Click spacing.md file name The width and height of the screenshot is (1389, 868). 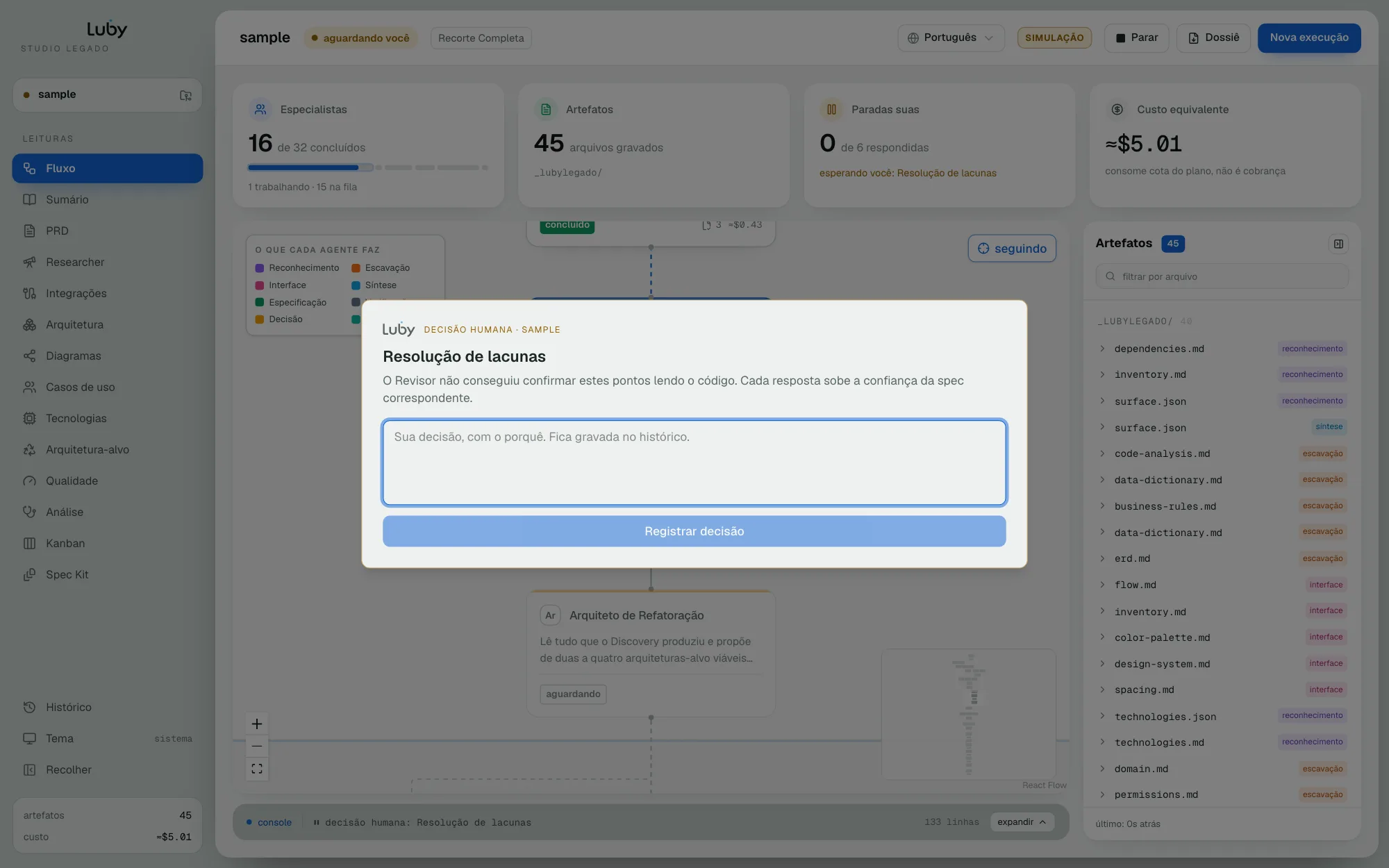pos(1144,690)
